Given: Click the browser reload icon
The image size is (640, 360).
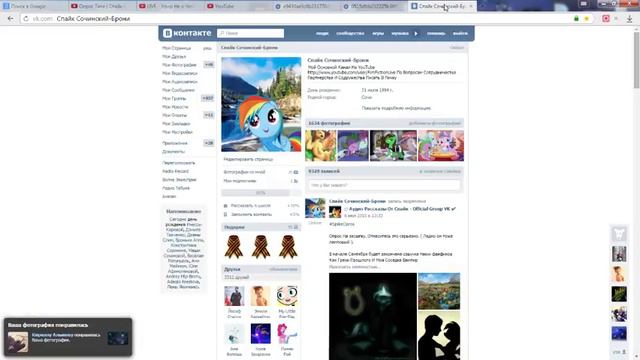Looking at the screenshot, I should click(26, 19).
